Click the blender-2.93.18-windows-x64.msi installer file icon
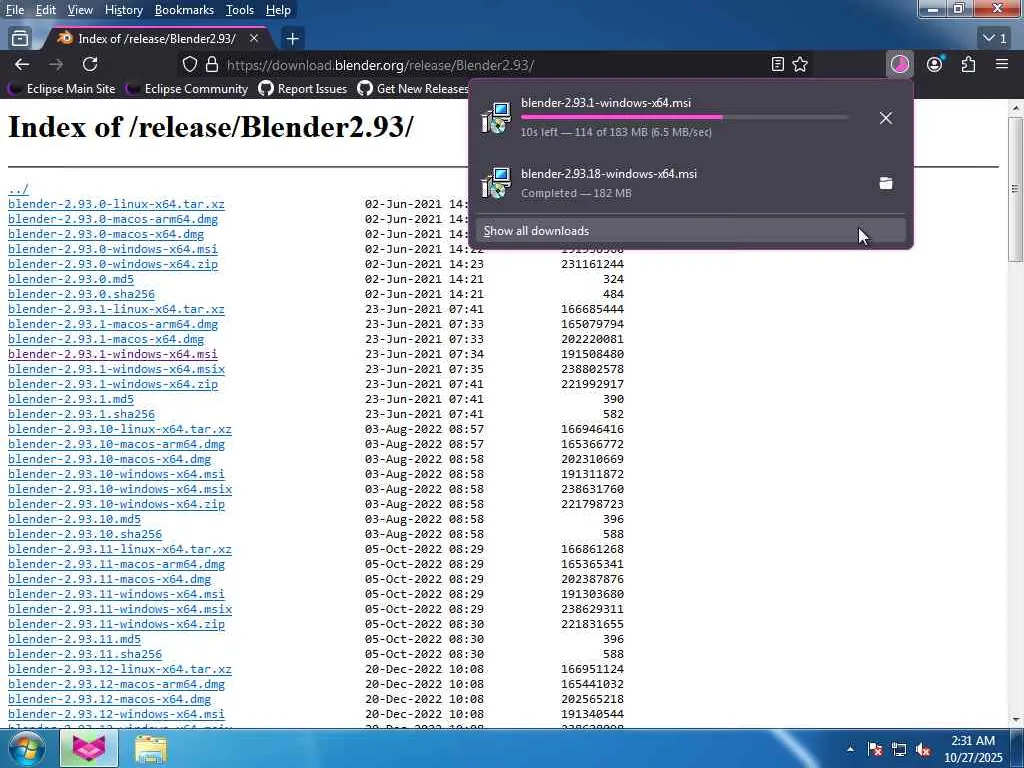The height and width of the screenshot is (768, 1024). coord(496,183)
